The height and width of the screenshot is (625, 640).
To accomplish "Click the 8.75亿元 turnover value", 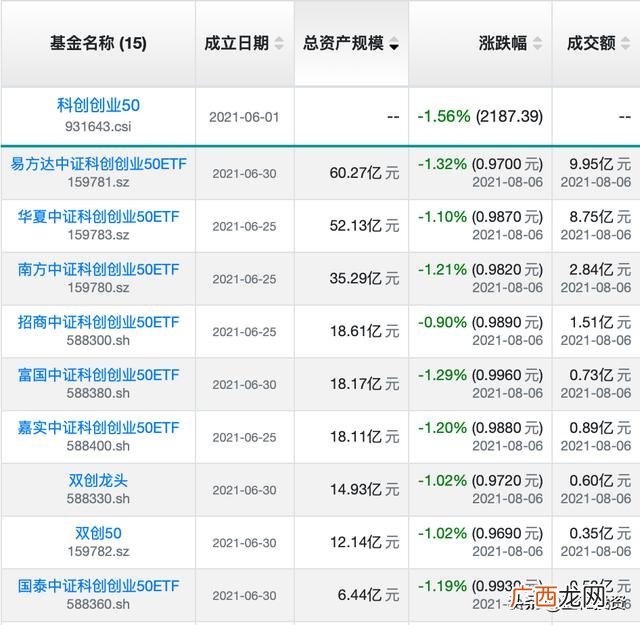I will coord(600,217).
